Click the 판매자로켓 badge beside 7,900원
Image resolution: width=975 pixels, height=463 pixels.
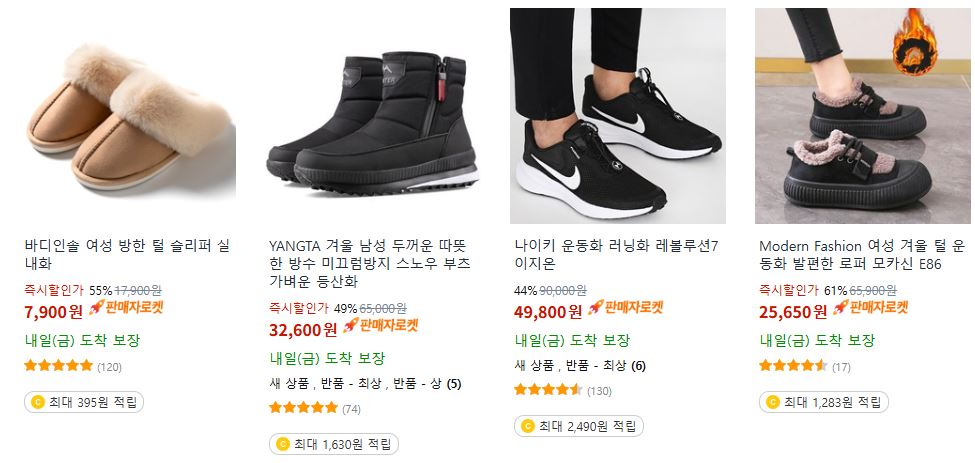[x=126, y=308]
